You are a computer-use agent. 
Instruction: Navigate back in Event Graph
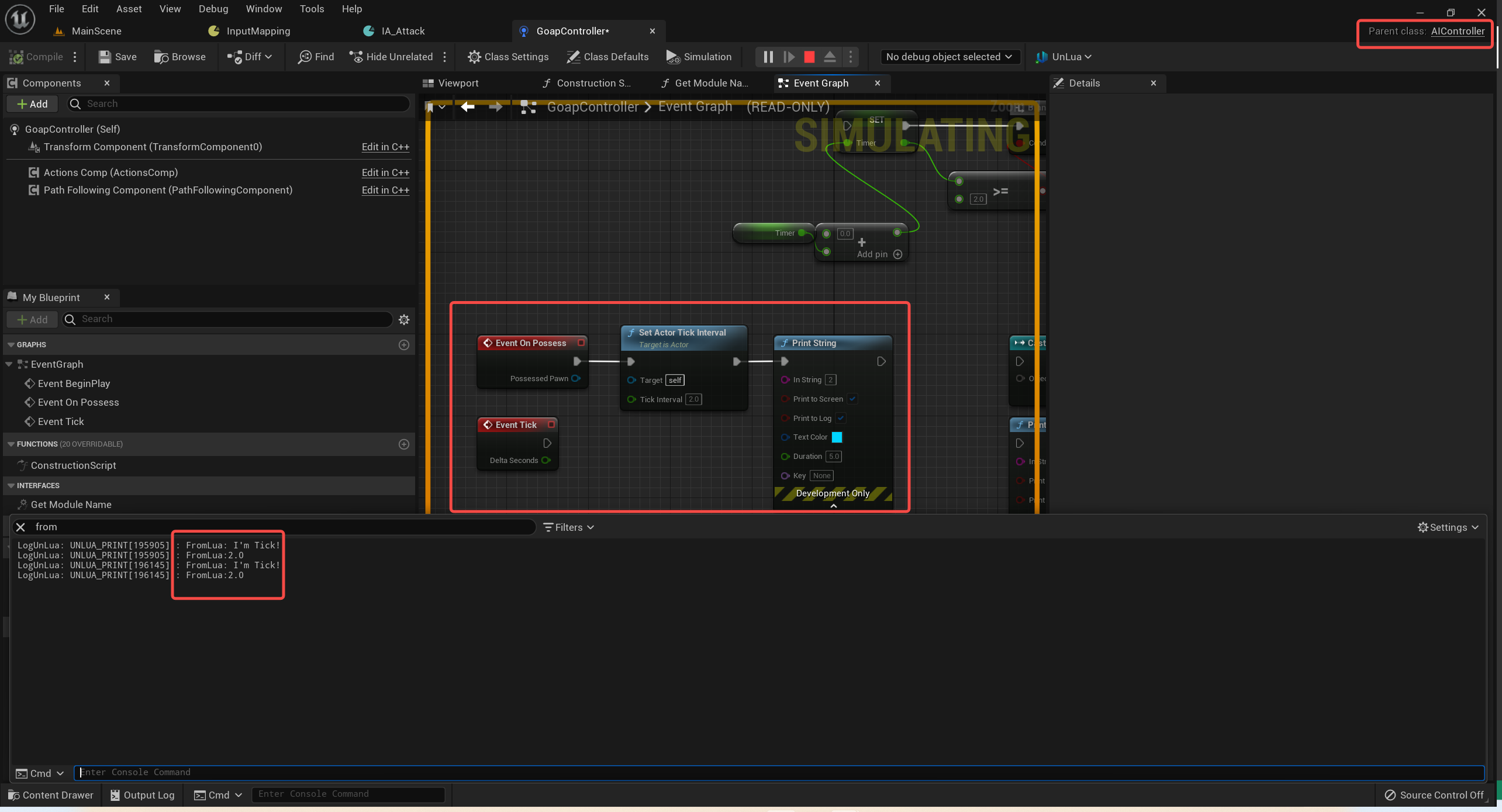point(467,106)
